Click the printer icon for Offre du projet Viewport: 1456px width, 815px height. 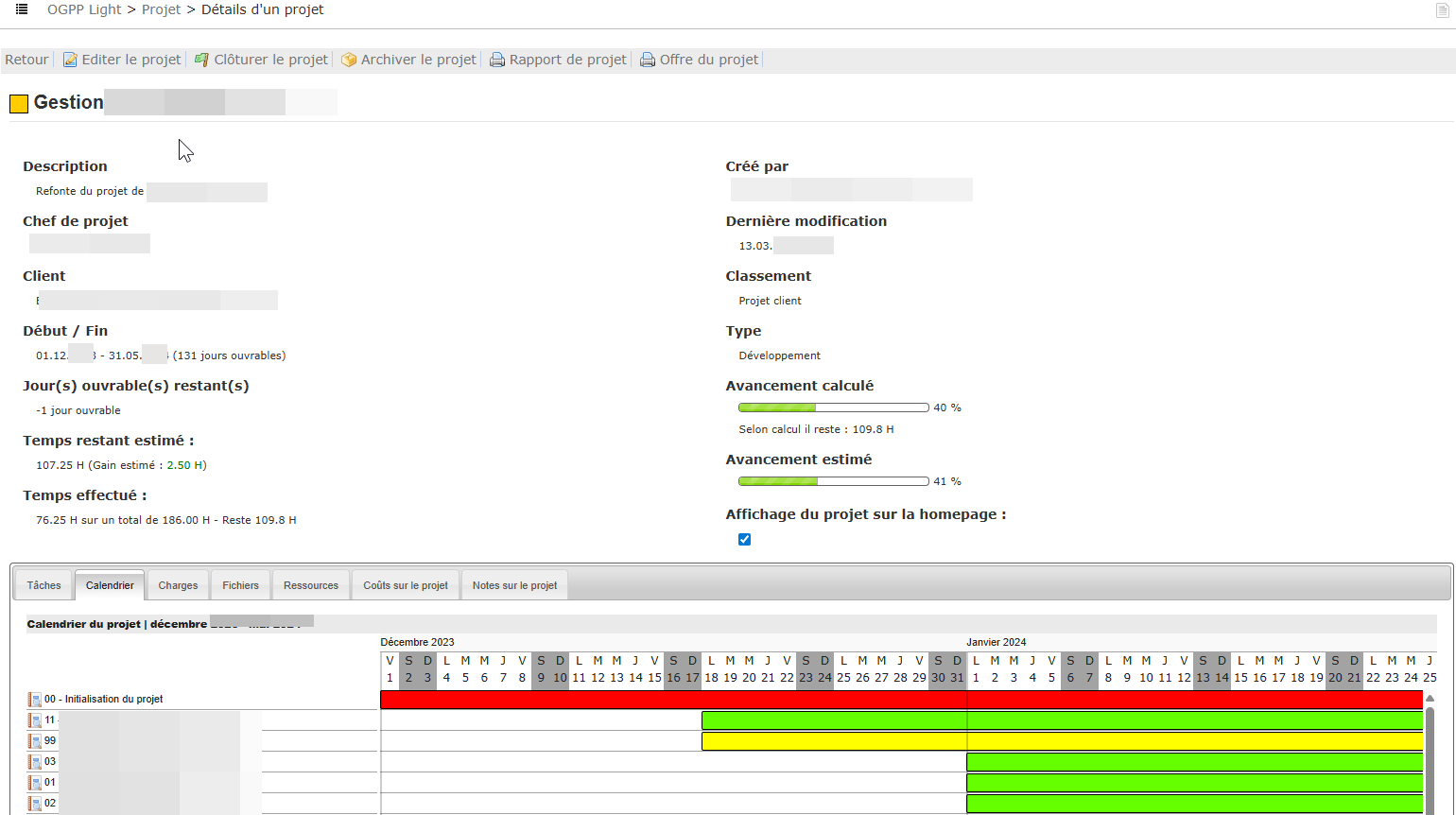pyautogui.click(x=648, y=59)
